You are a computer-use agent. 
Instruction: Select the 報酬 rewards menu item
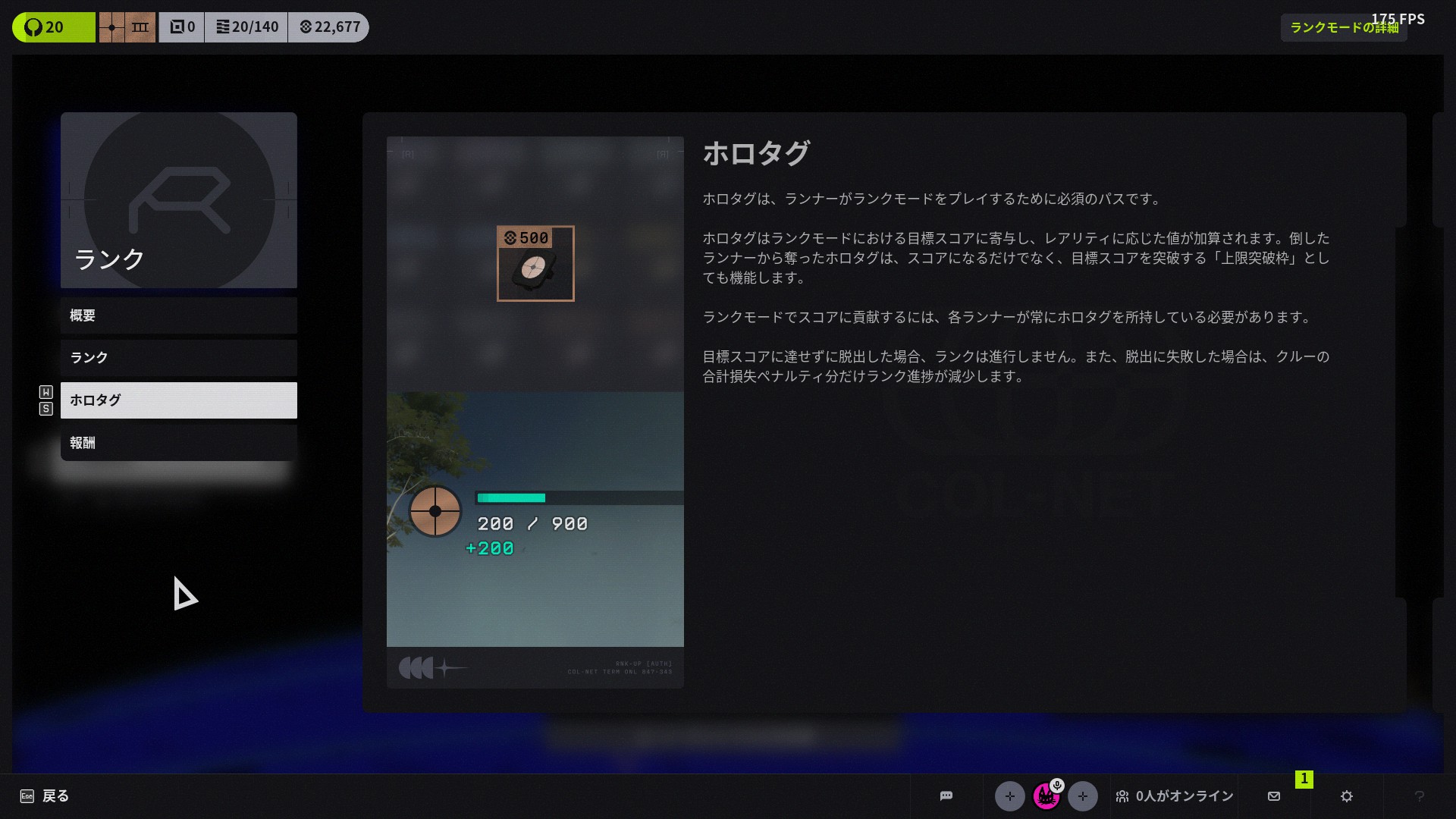point(178,443)
